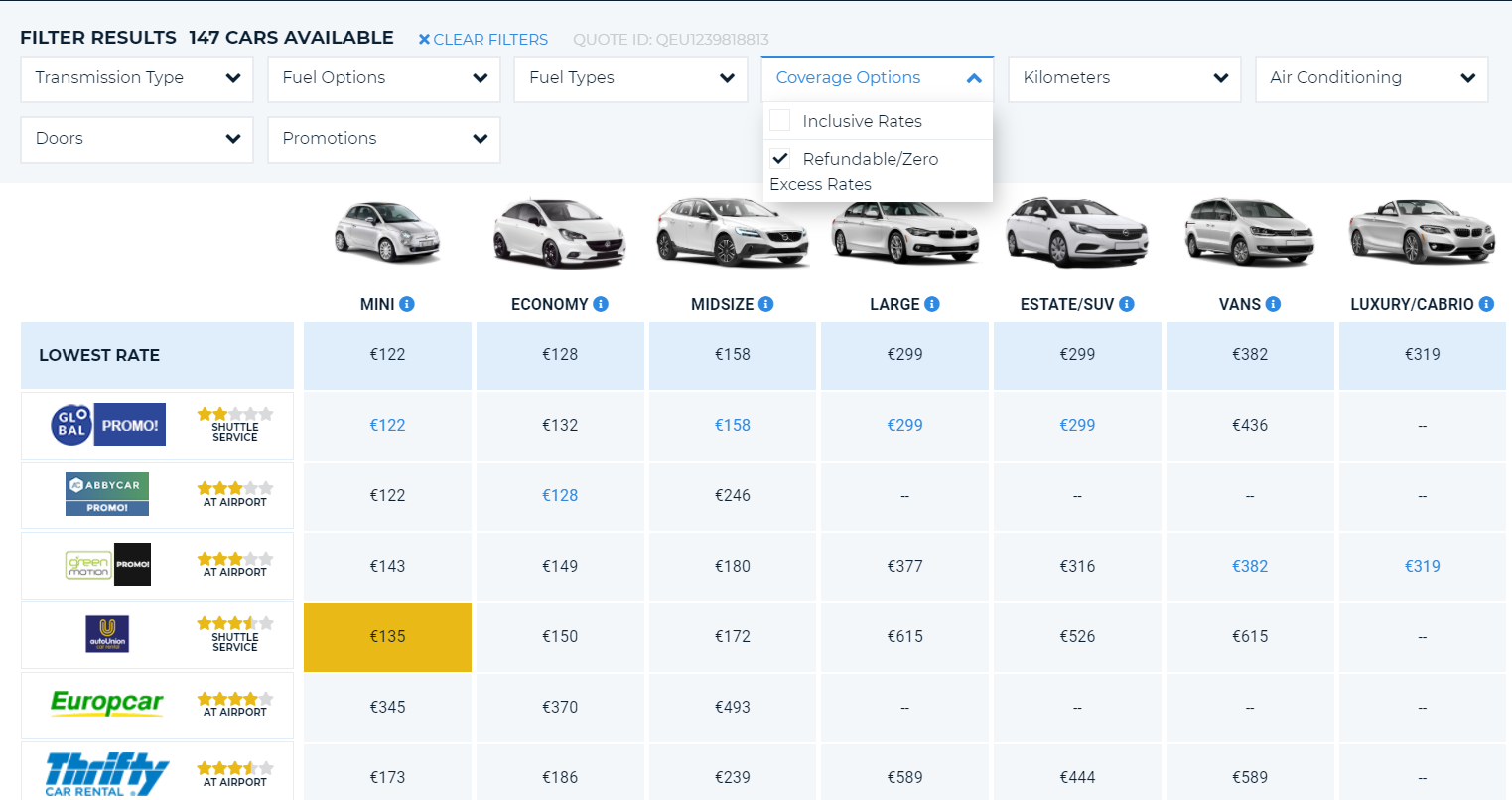The height and width of the screenshot is (800, 1512).
Task: Show ESTATE/SUV info tooltip icon
Action: (1127, 304)
